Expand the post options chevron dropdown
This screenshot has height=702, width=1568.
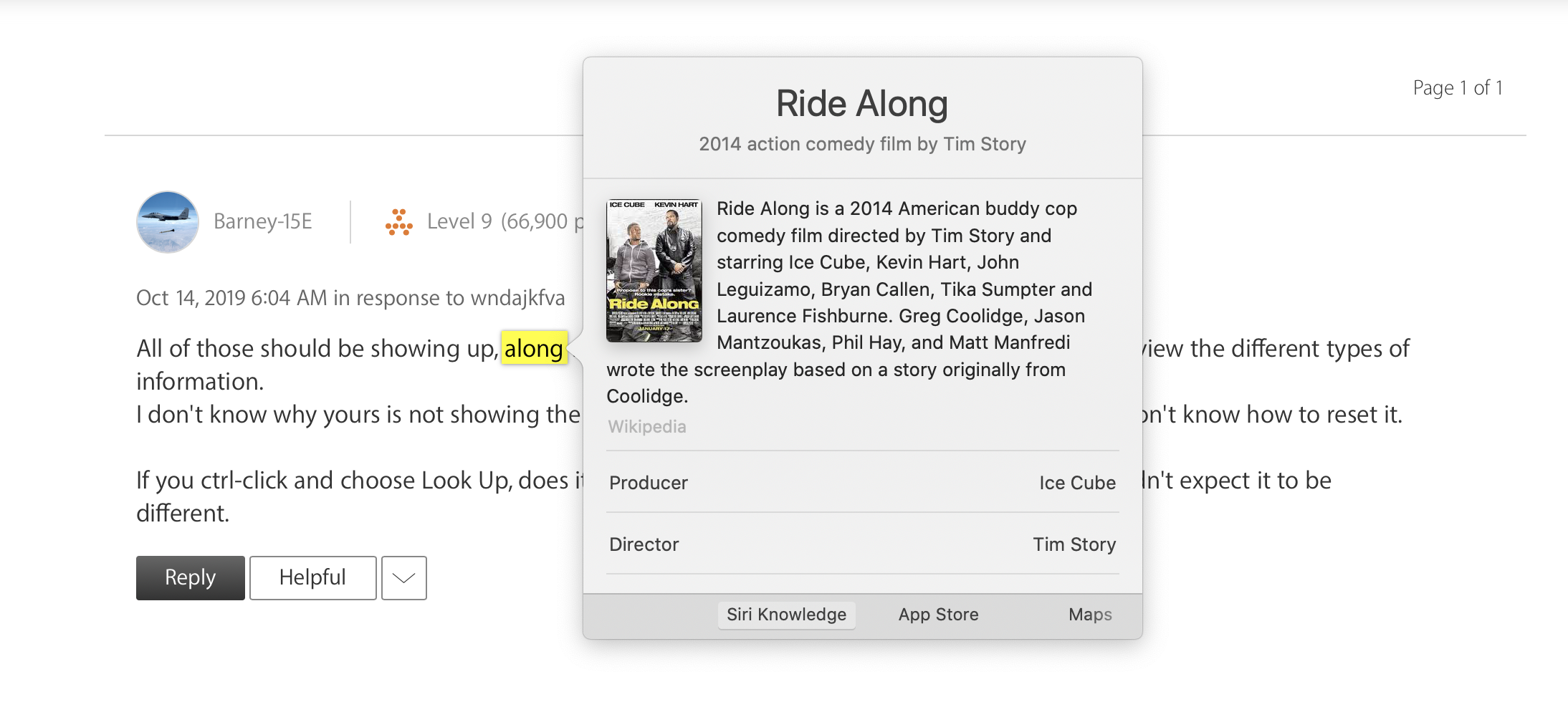click(404, 577)
